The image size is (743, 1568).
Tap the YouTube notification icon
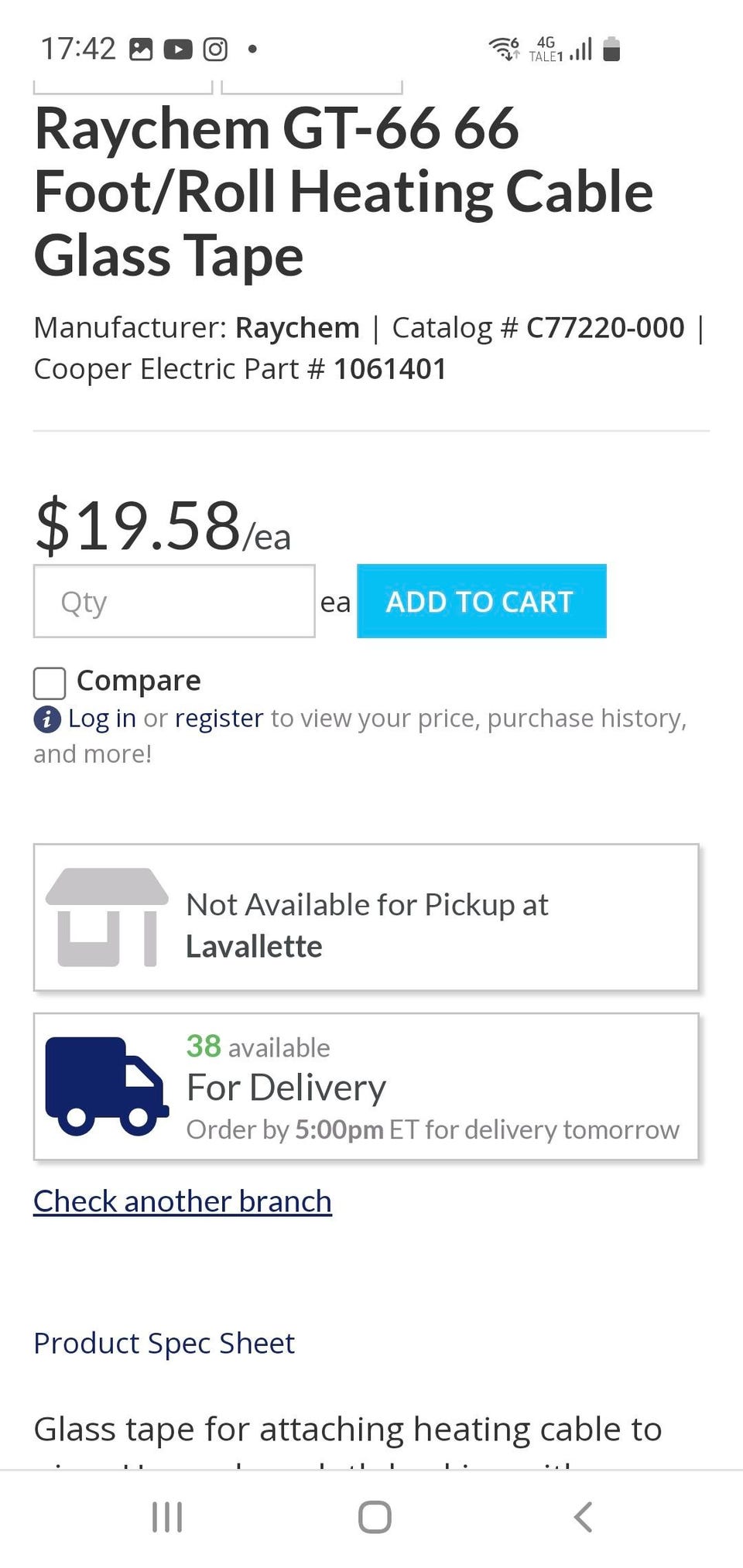(x=178, y=50)
